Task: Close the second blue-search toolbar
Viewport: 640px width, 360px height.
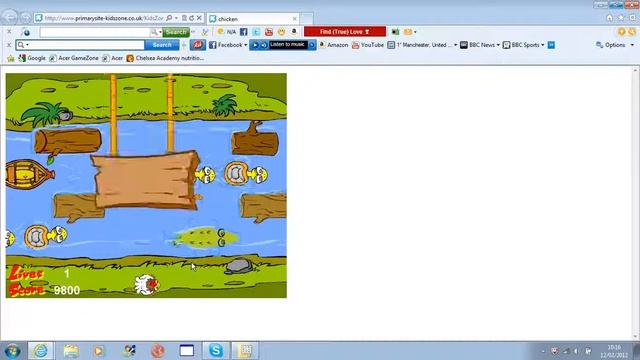Action: pos(9,44)
